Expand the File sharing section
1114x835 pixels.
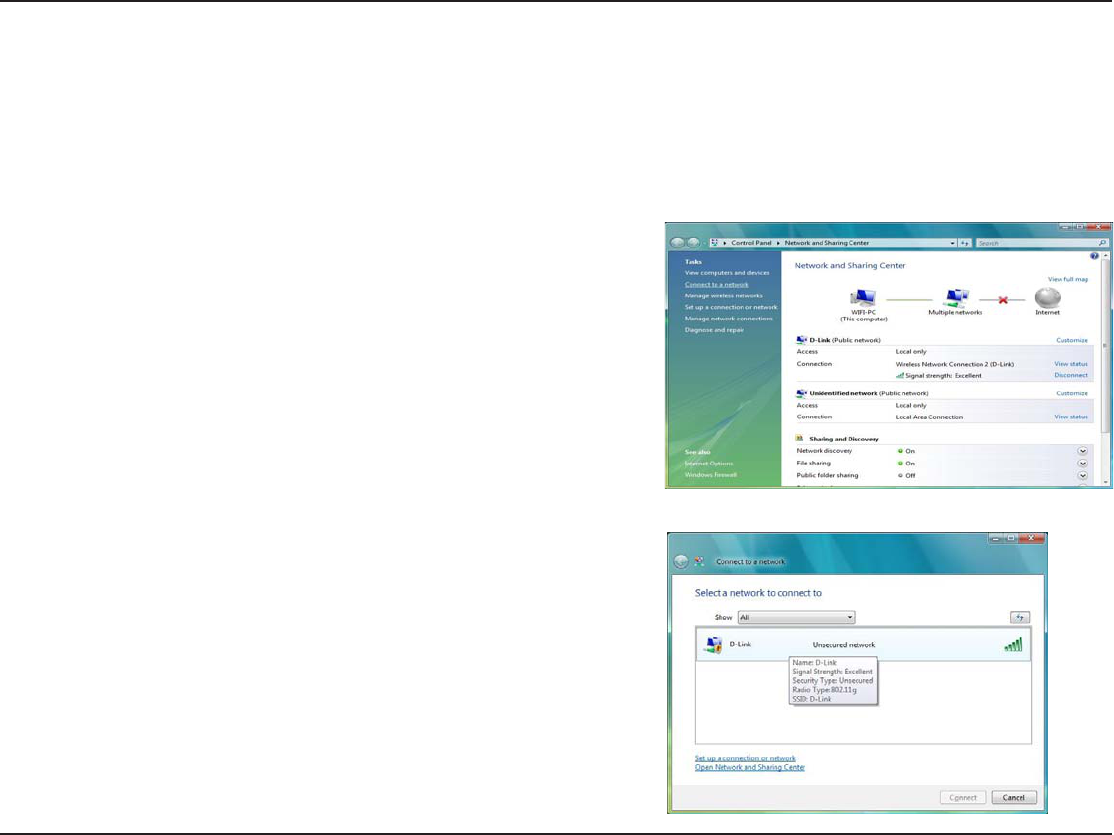click(1082, 463)
